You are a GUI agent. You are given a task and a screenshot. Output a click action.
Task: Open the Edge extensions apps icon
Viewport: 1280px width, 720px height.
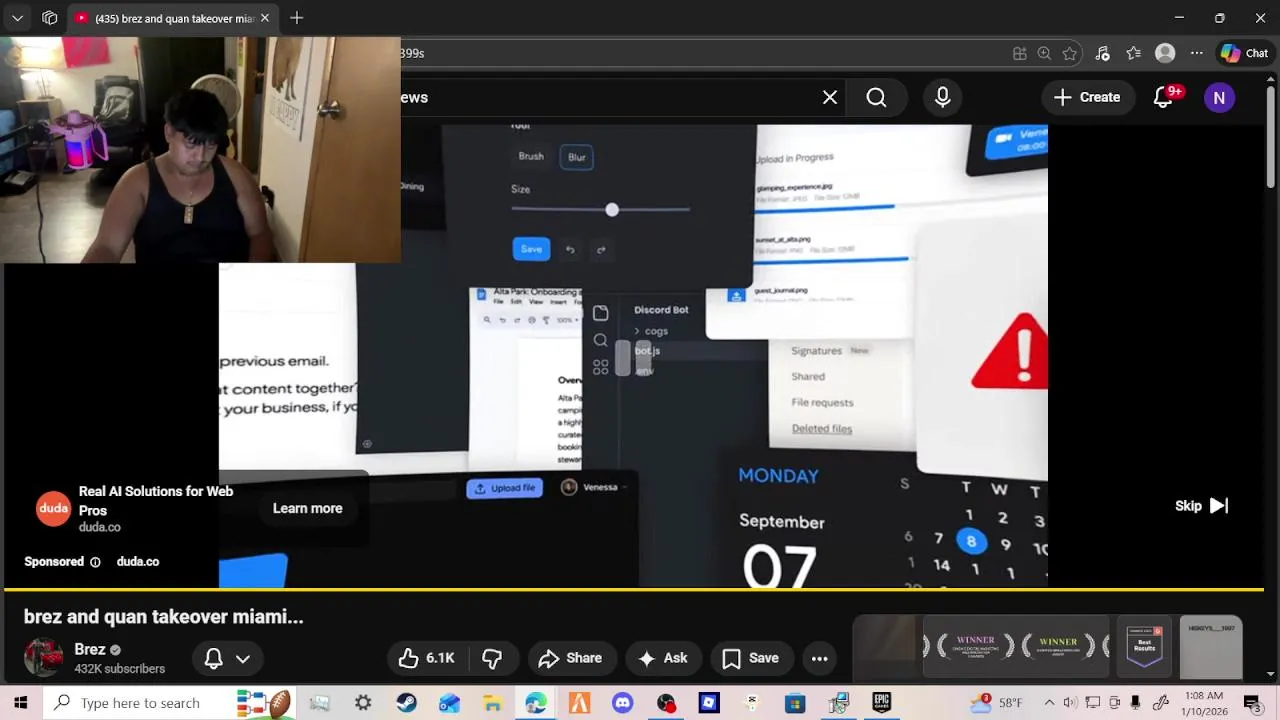[1019, 53]
